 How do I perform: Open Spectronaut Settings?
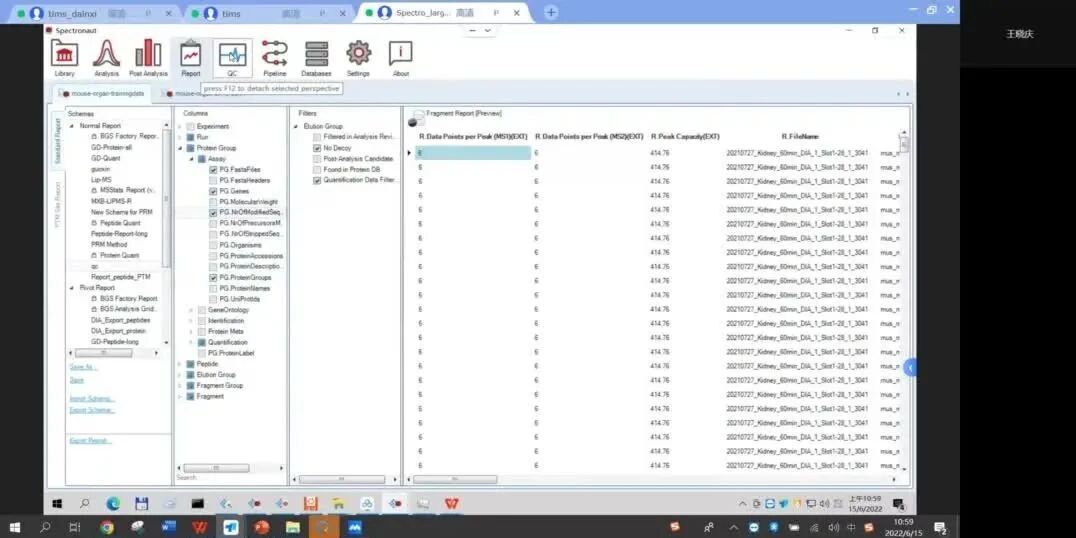click(358, 58)
